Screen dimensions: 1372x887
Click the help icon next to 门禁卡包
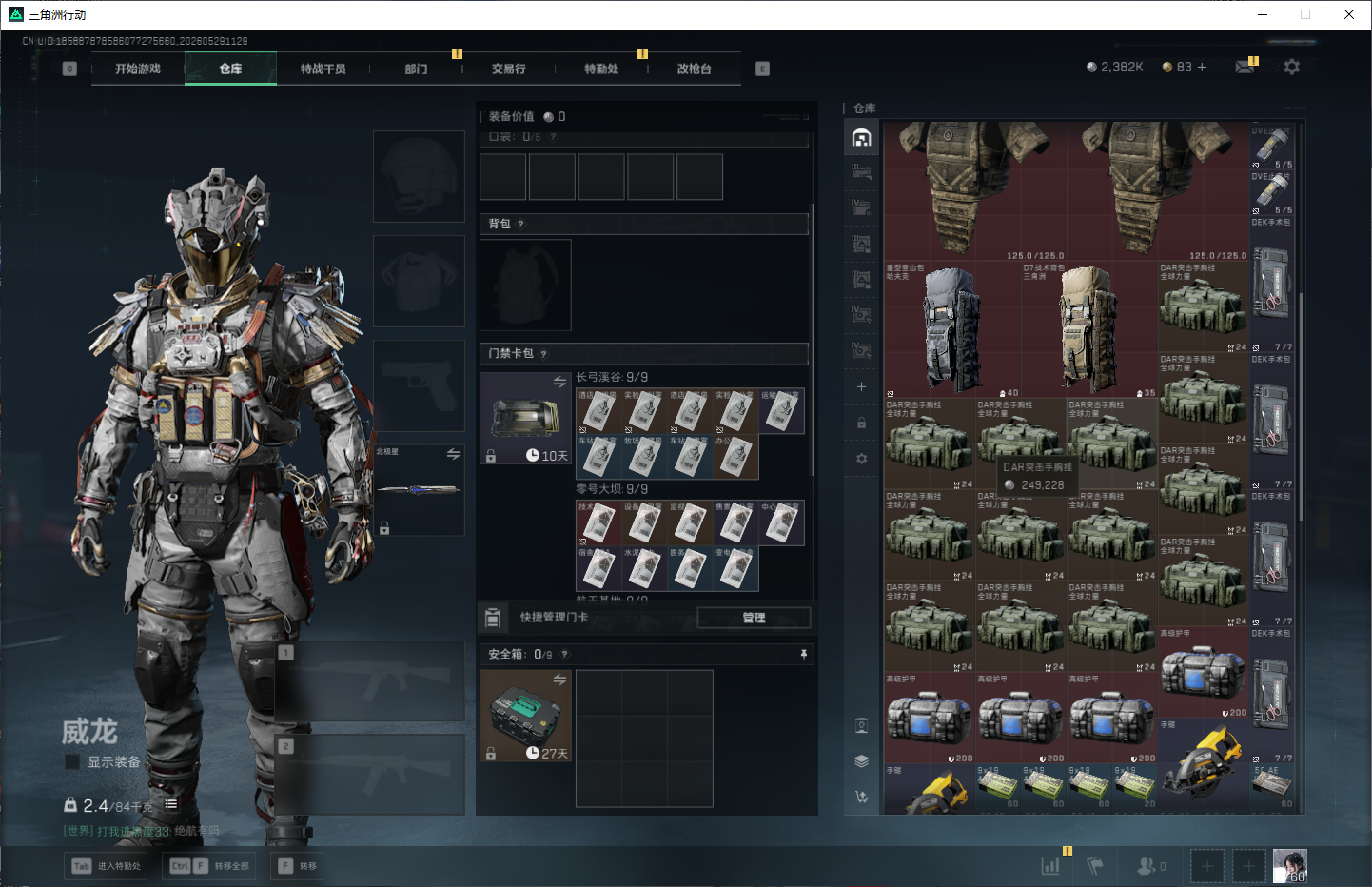tap(543, 354)
